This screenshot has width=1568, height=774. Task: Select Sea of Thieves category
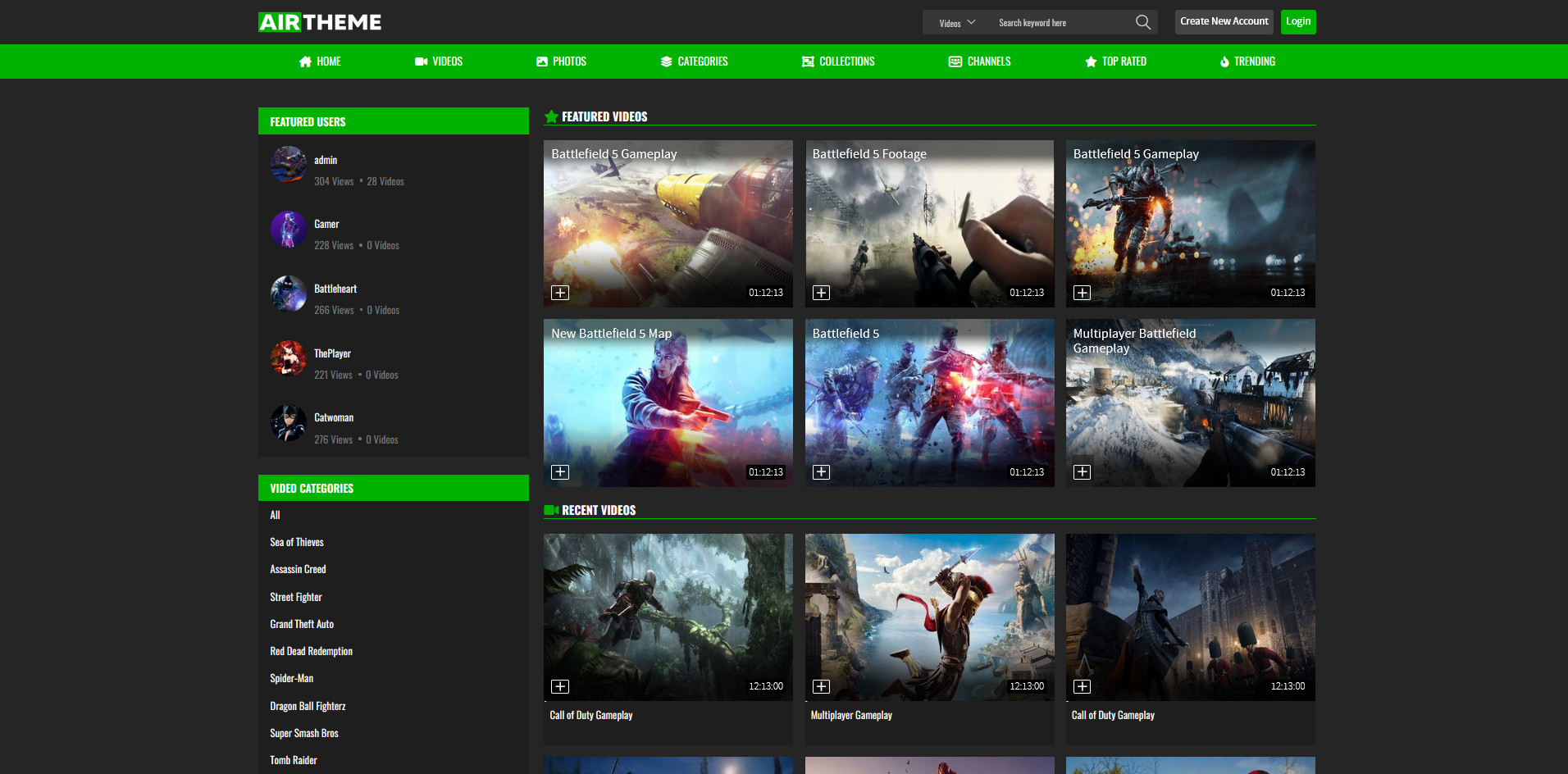pos(297,542)
